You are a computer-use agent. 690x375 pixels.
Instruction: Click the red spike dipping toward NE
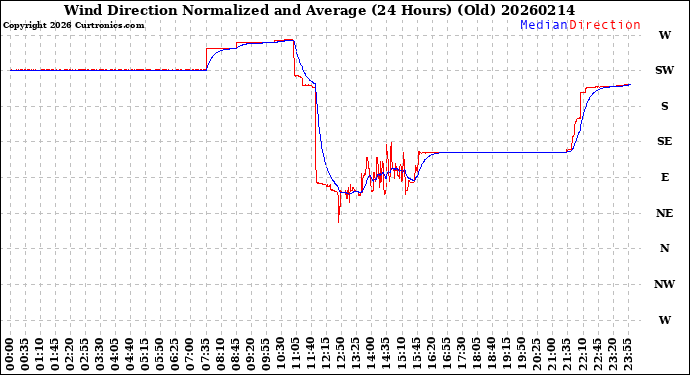pos(338,208)
